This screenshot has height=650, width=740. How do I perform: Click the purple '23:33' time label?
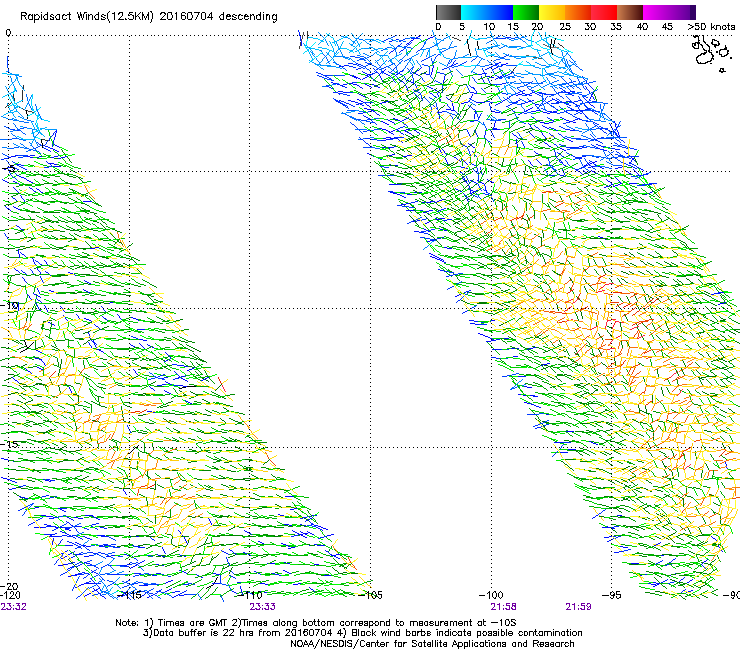[262, 607]
